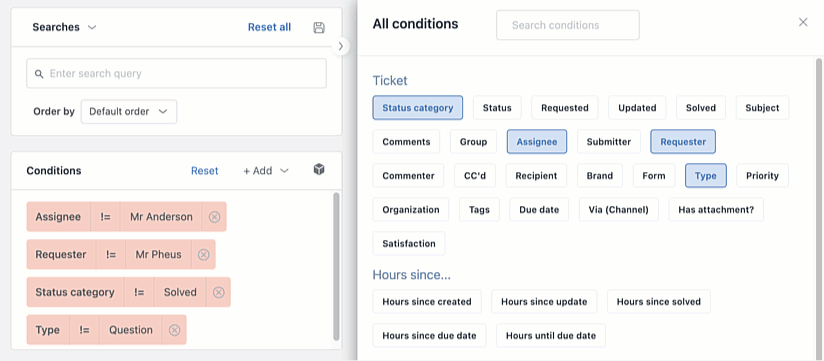Open the Order by Default order dropdown
The height and width of the screenshot is (361, 824).
point(129,111)
